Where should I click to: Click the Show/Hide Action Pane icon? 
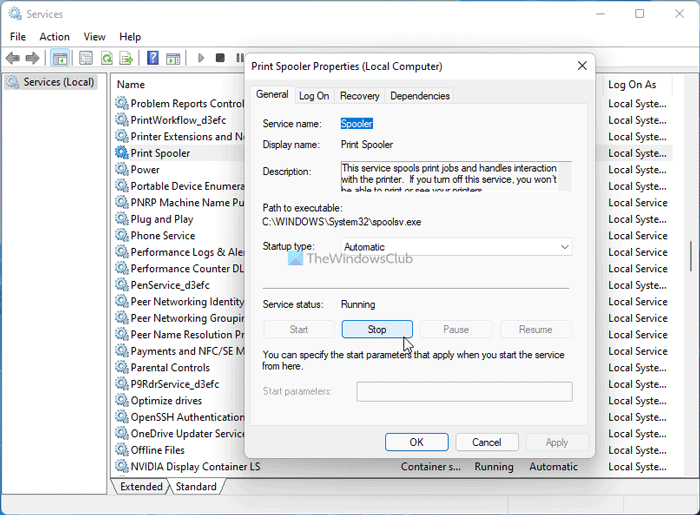[x=173, y=58]
